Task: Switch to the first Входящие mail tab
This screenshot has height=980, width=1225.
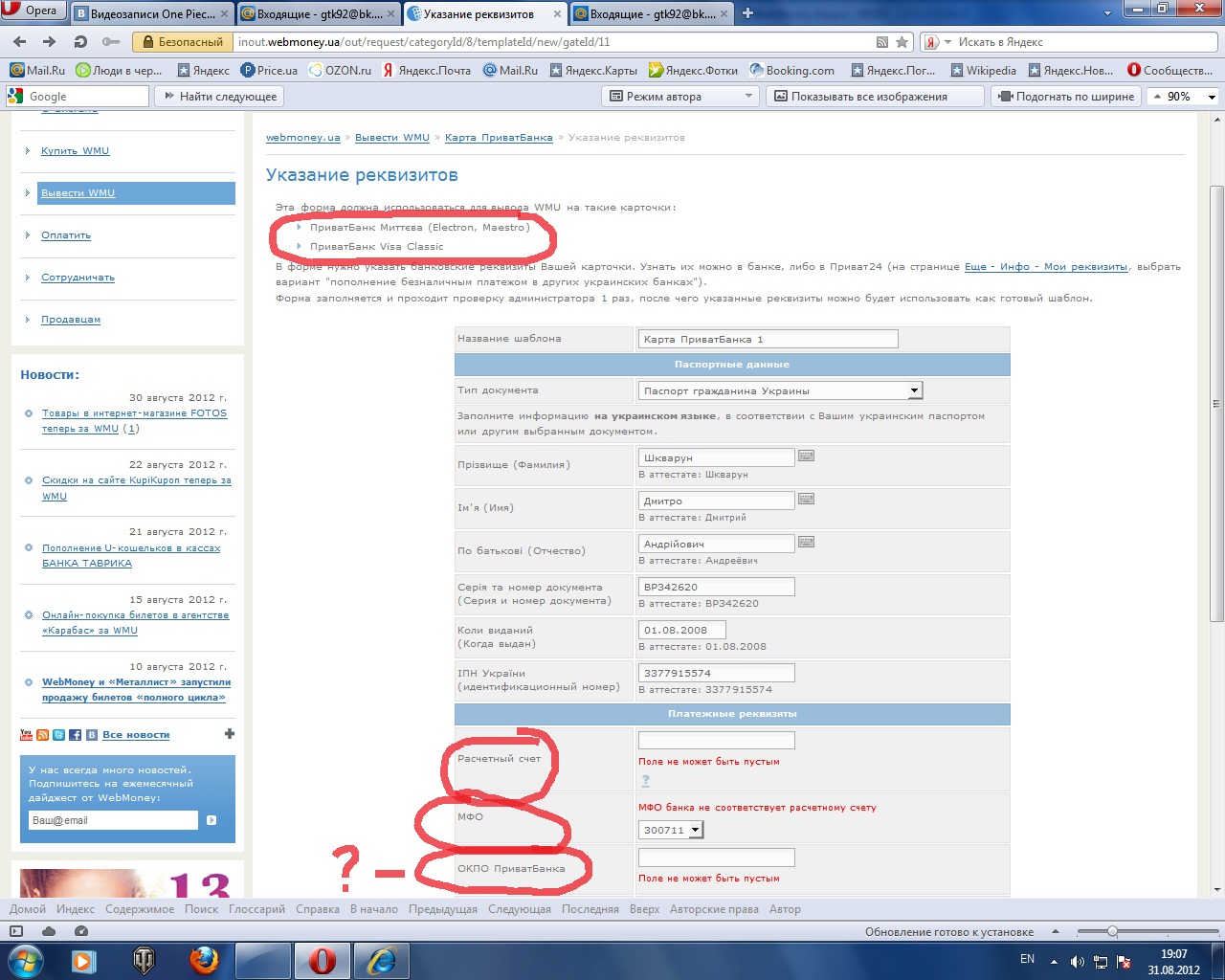Action: tap(319, 13)
